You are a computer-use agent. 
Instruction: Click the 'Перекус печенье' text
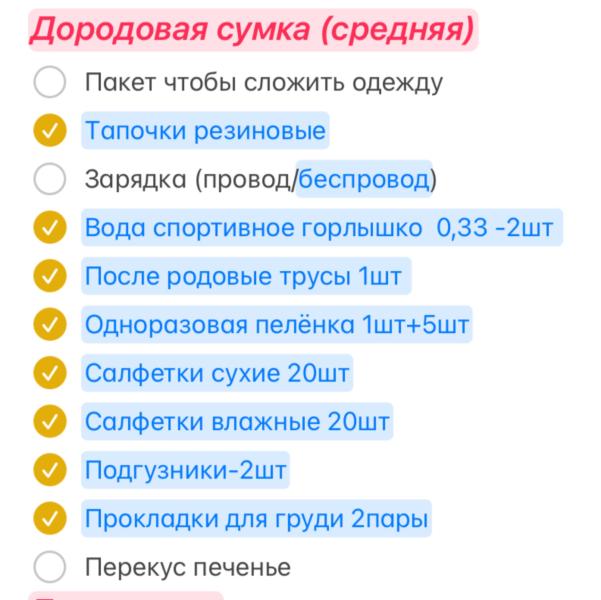(x=188, y=568)
